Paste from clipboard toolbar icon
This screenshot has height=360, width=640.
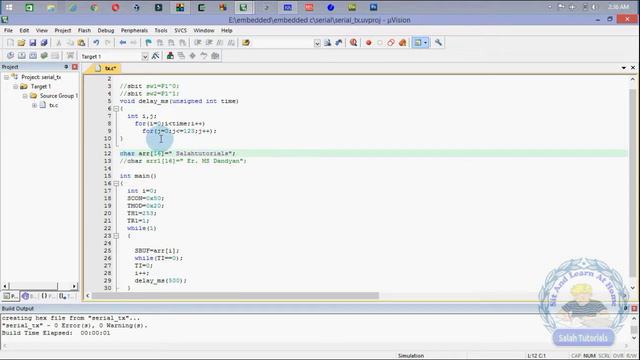81,43
